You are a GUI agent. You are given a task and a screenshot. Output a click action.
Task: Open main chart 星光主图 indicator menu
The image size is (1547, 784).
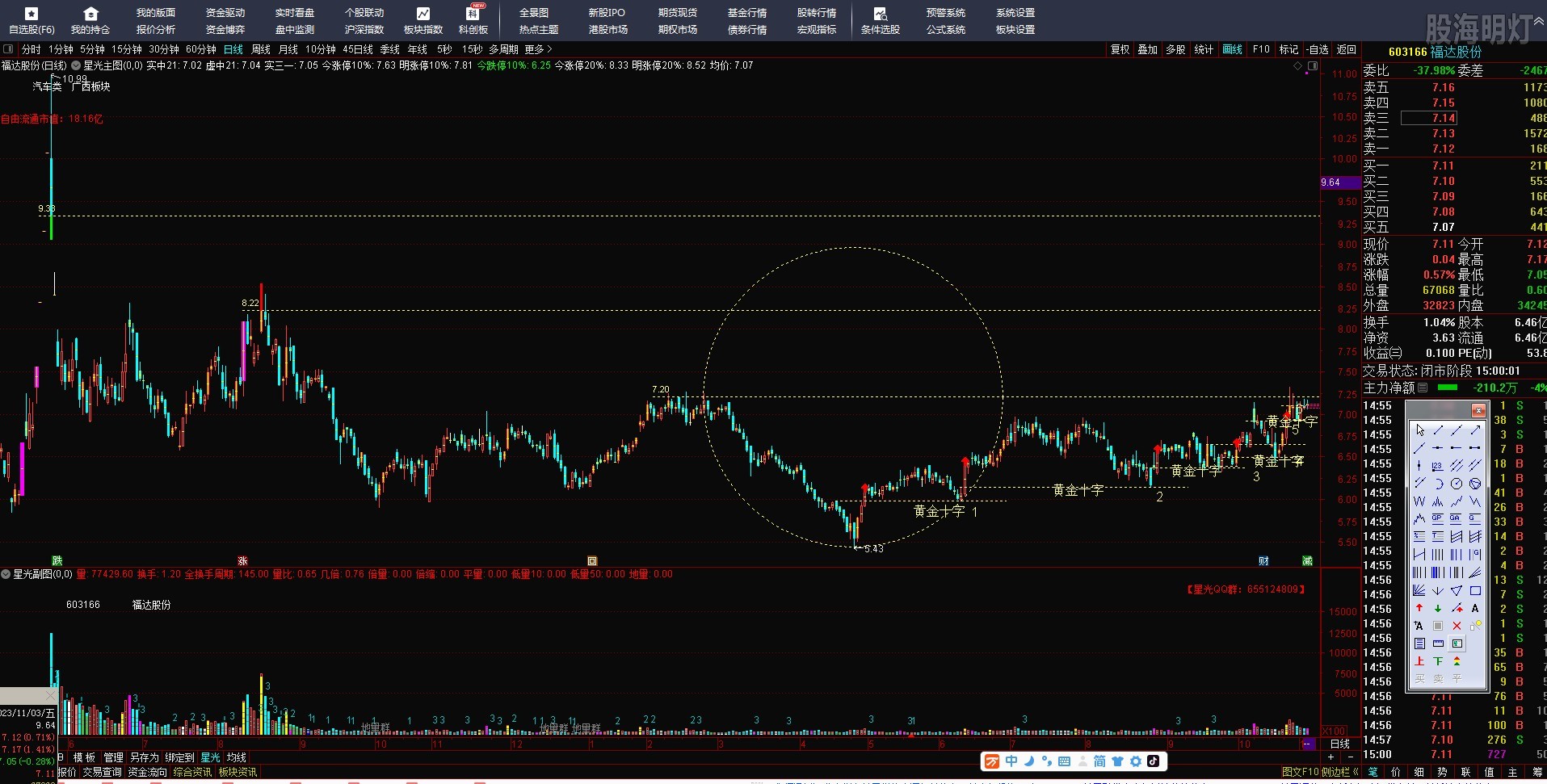[76, 65]
